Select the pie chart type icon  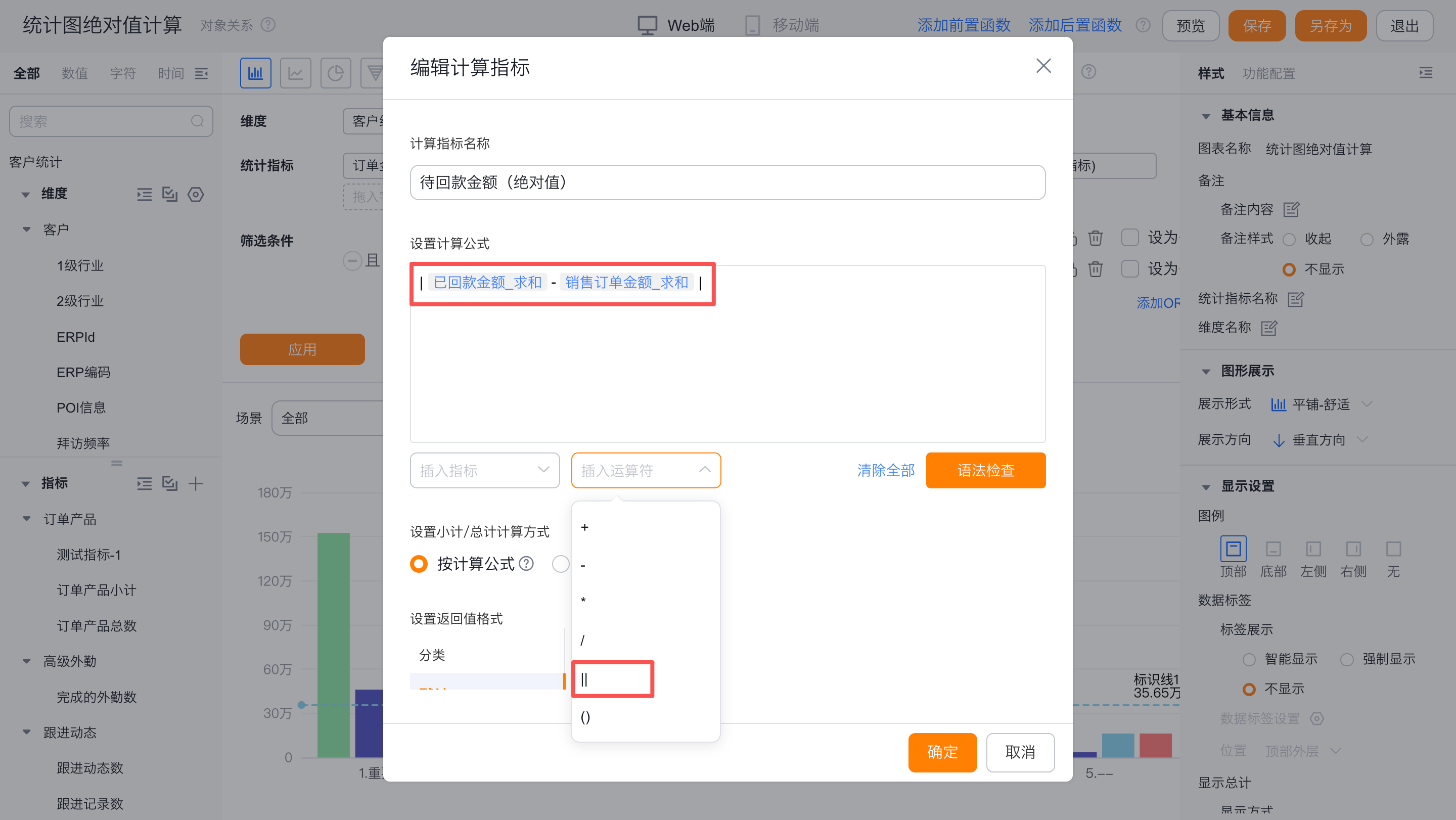[x=335, y=73]
